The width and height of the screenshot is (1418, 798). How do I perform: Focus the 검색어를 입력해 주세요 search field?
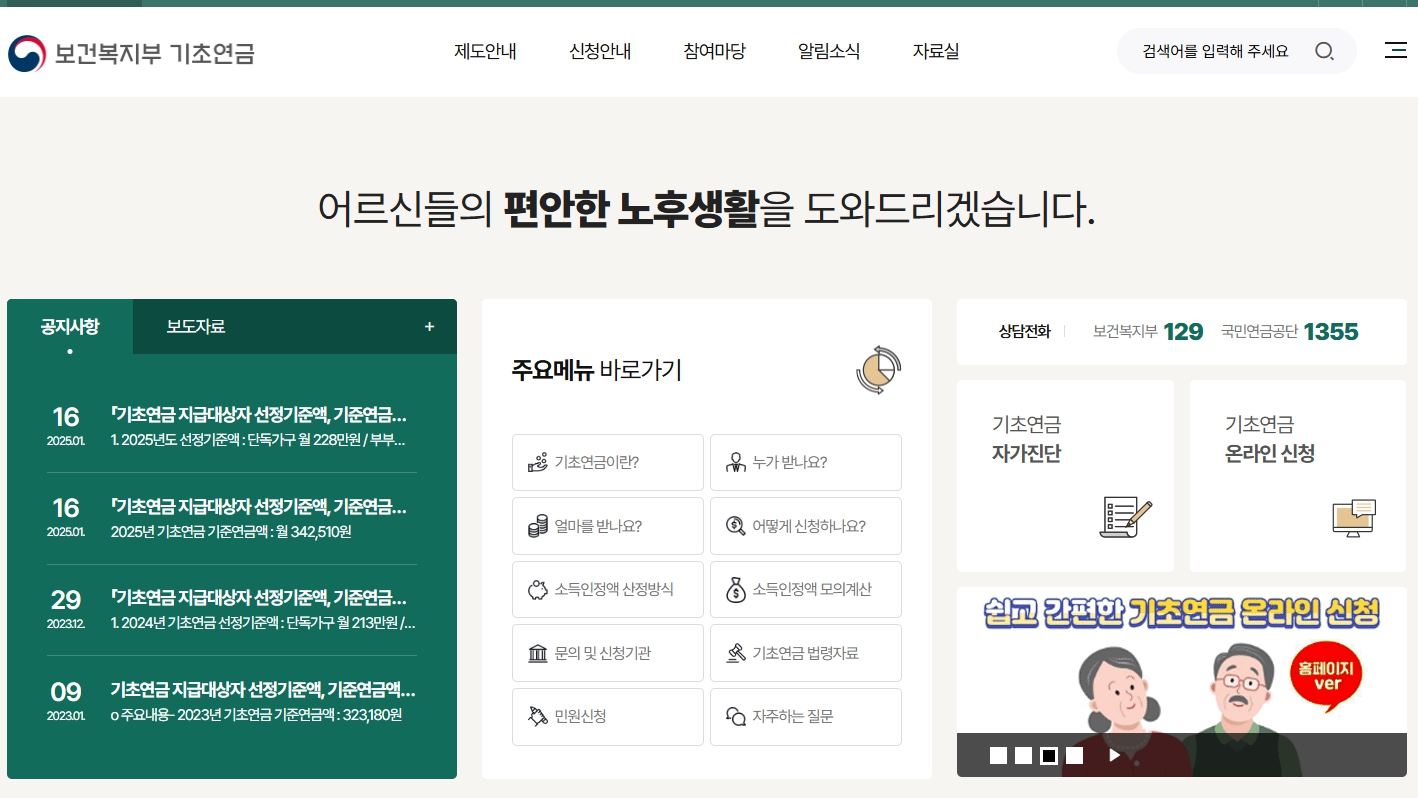[1216, 51]
